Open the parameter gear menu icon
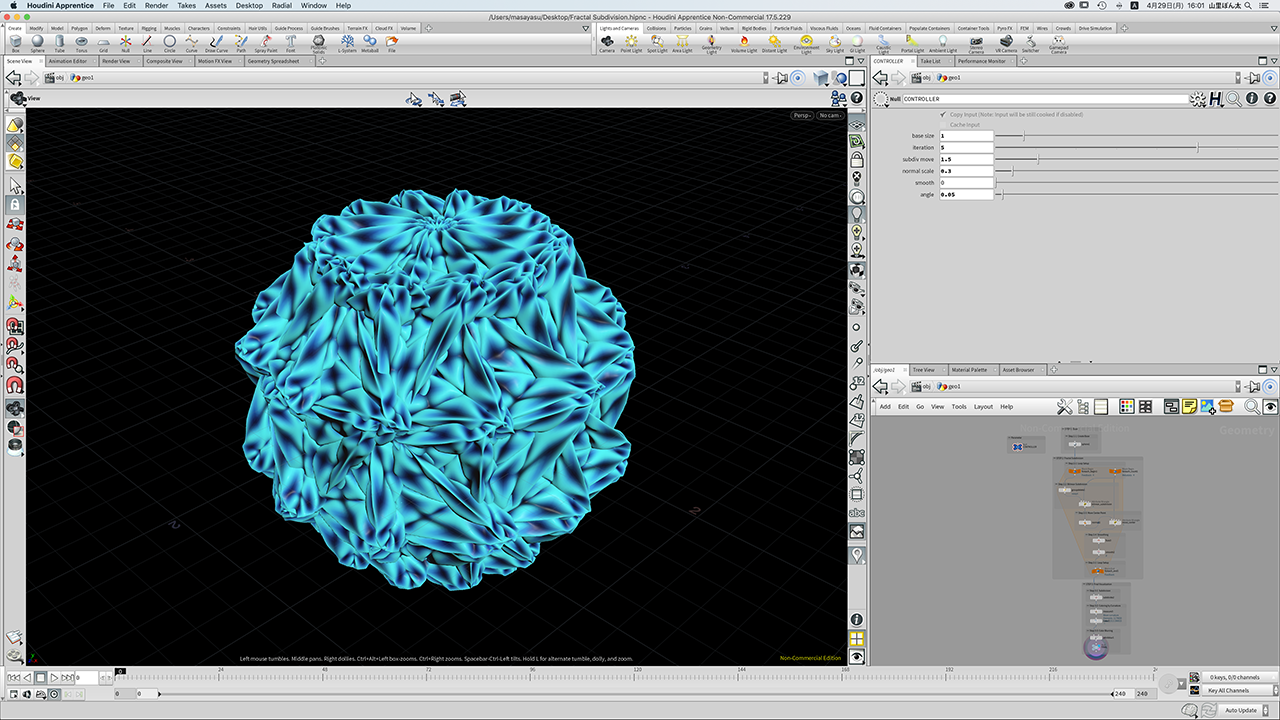Viewport: 1280px width, 720px height. (x=1196, y=99)
